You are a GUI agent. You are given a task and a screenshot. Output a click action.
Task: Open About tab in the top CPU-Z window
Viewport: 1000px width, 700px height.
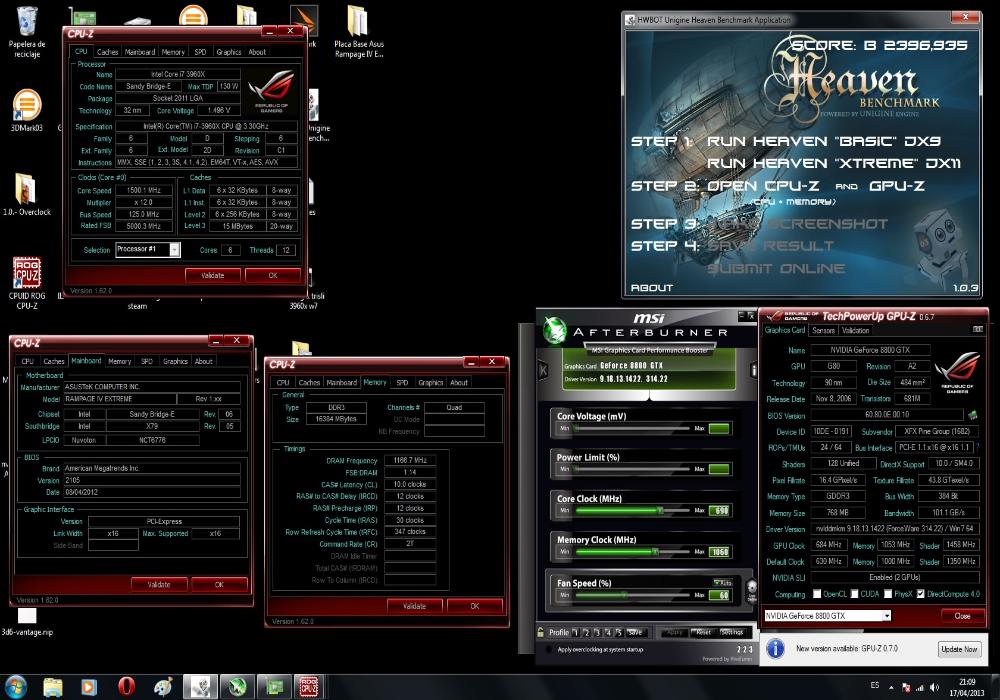coord(257,52)
